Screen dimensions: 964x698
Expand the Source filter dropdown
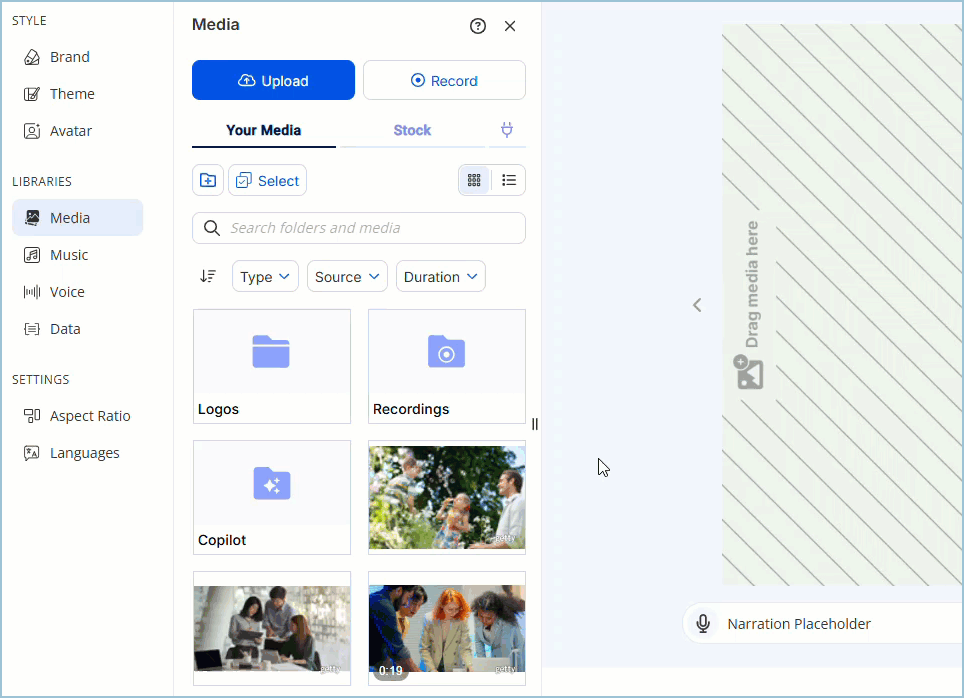tap(347, 277)
